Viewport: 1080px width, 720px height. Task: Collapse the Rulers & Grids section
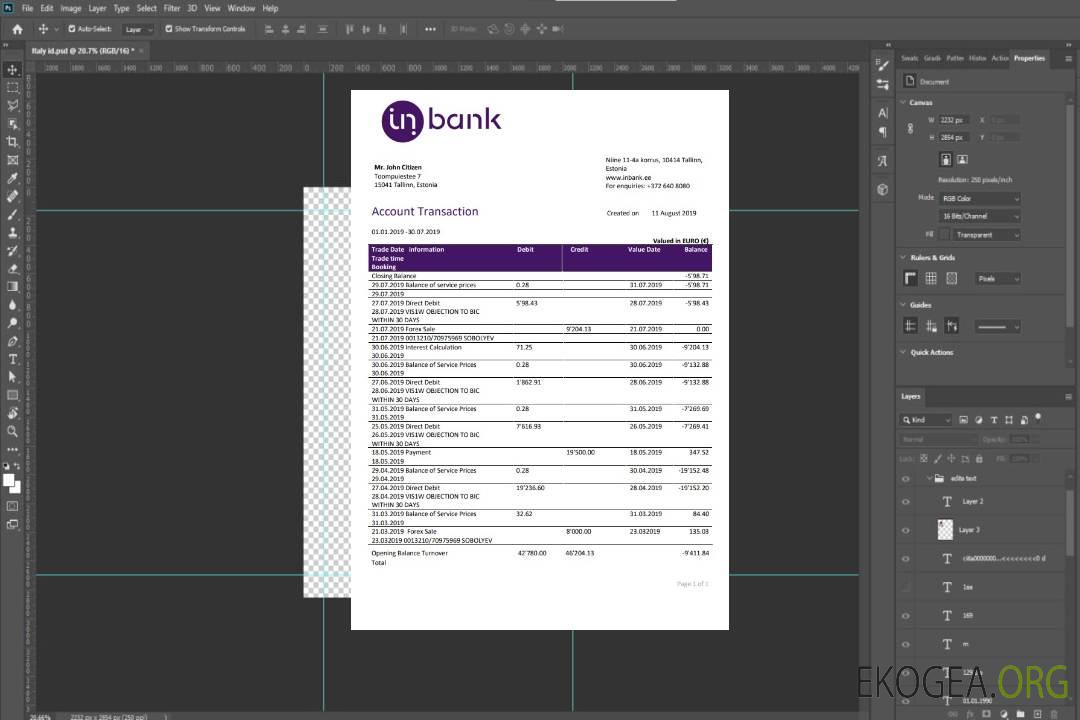click(x=904, y=257)
